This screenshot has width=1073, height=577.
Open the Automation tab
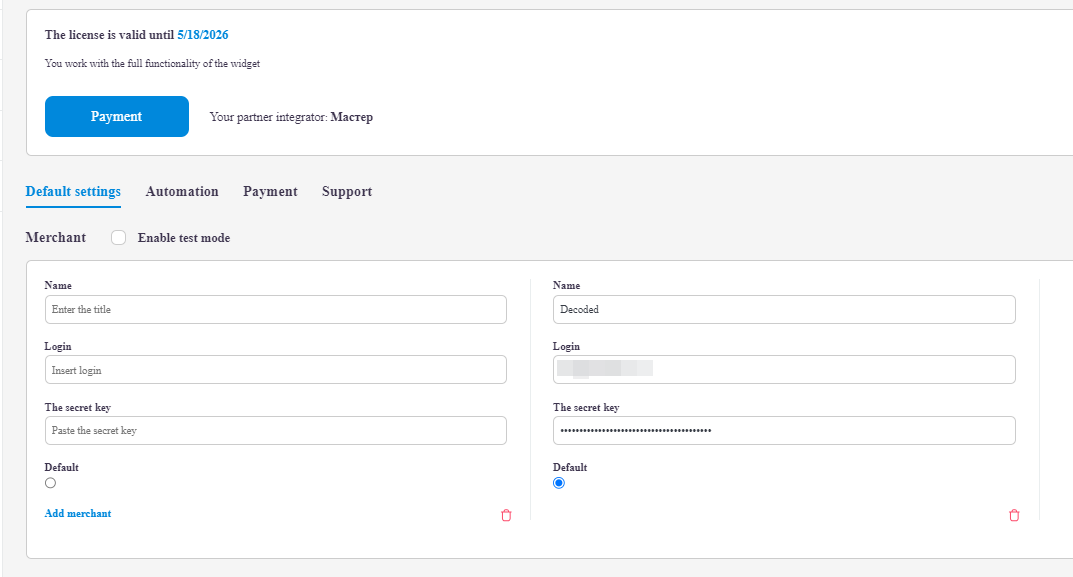pyautogui.click(x=182, y=192)
